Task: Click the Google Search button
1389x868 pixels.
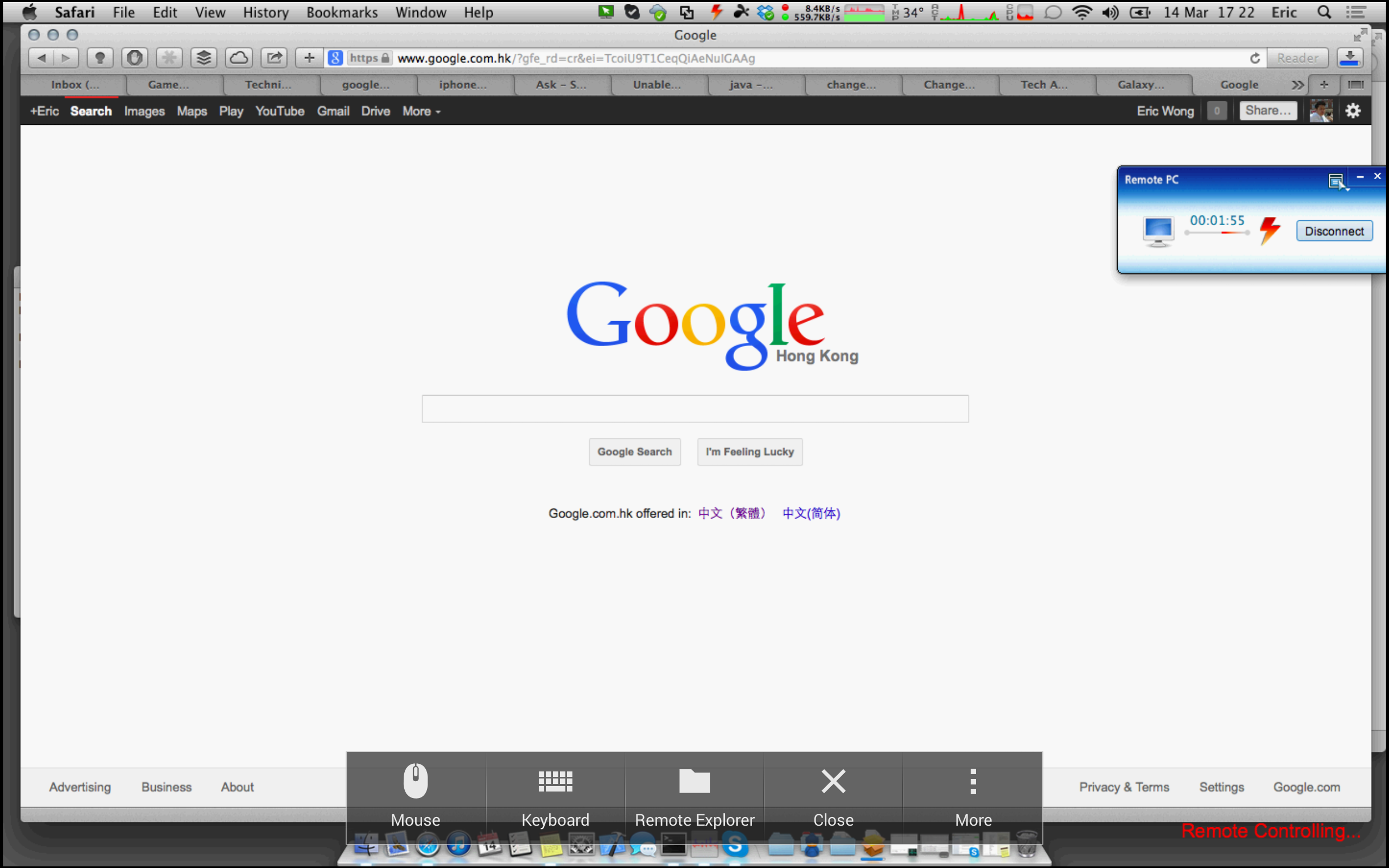Action: (x=634, y=452)
